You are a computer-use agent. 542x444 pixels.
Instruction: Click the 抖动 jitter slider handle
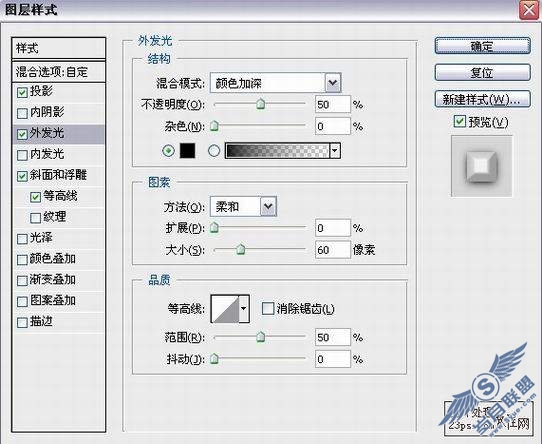tap(214, 359)
